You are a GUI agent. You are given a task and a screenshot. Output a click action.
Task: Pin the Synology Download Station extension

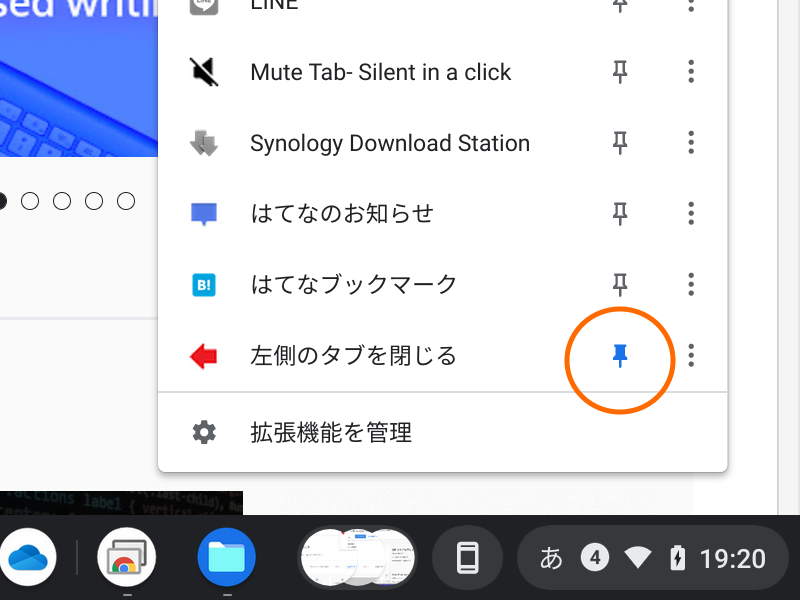(x=620, y=143)
